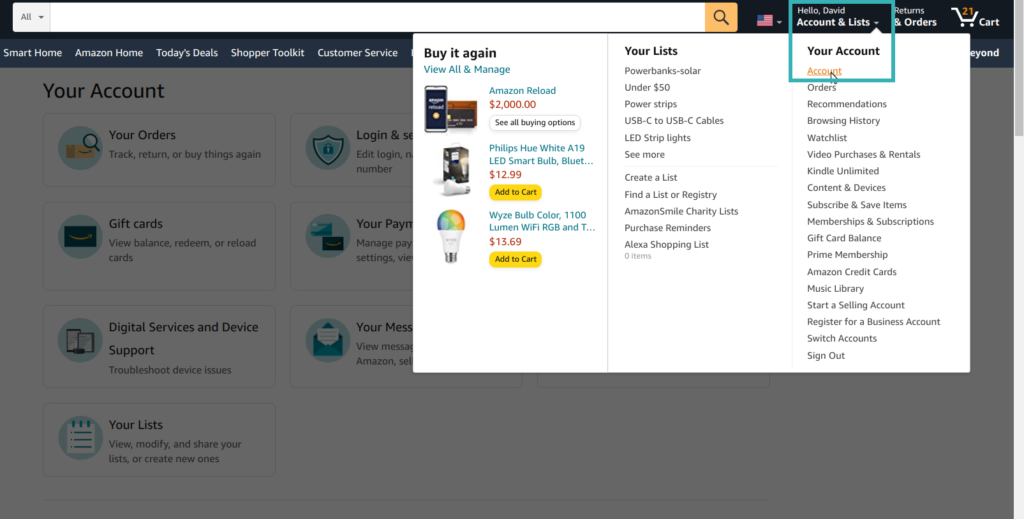Click the Gift cards card icon
This screenshot has height=519, width=1024.
tap(80, 237)
